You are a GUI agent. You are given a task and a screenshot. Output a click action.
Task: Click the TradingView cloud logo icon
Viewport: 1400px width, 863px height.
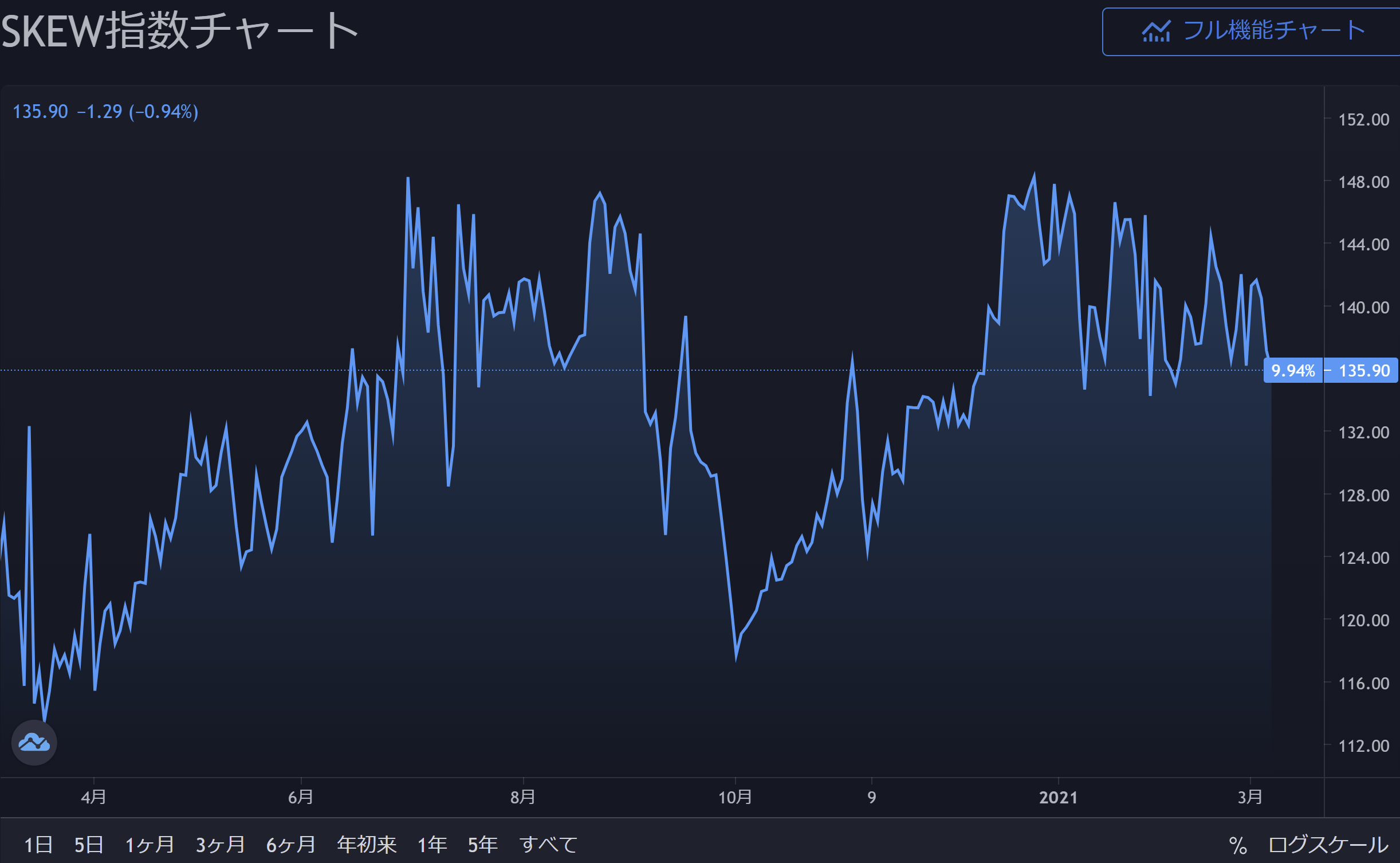click(34, 743)
